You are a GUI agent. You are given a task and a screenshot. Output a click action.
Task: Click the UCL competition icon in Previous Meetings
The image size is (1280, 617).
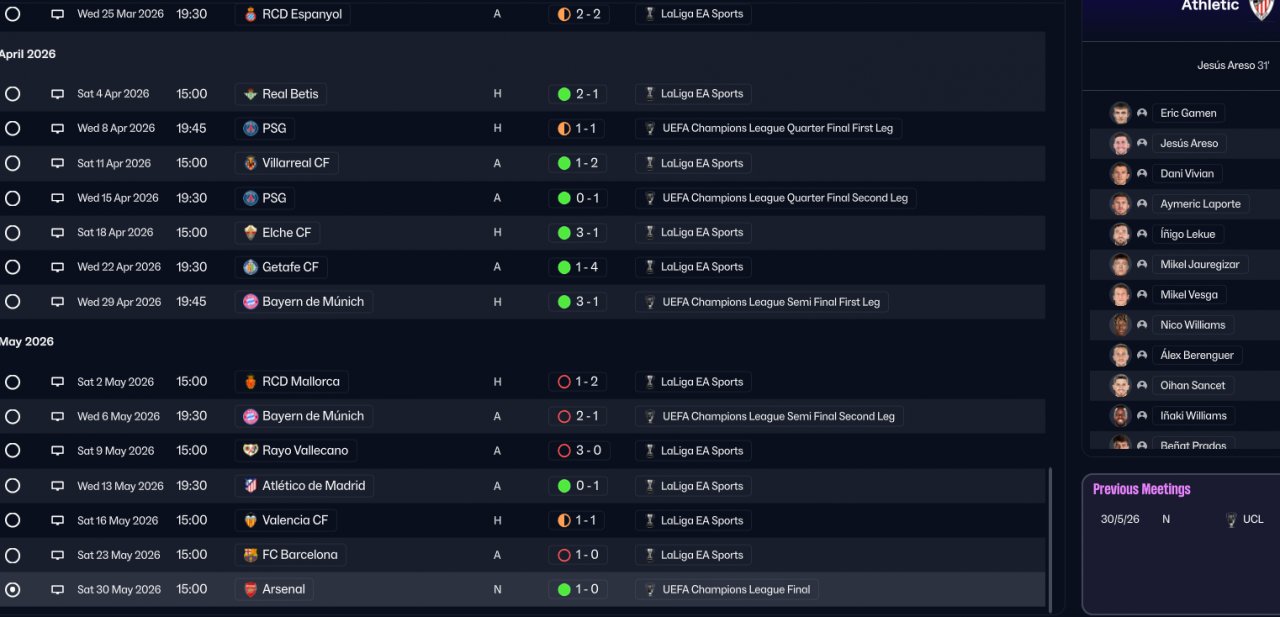coord(1231,520)
